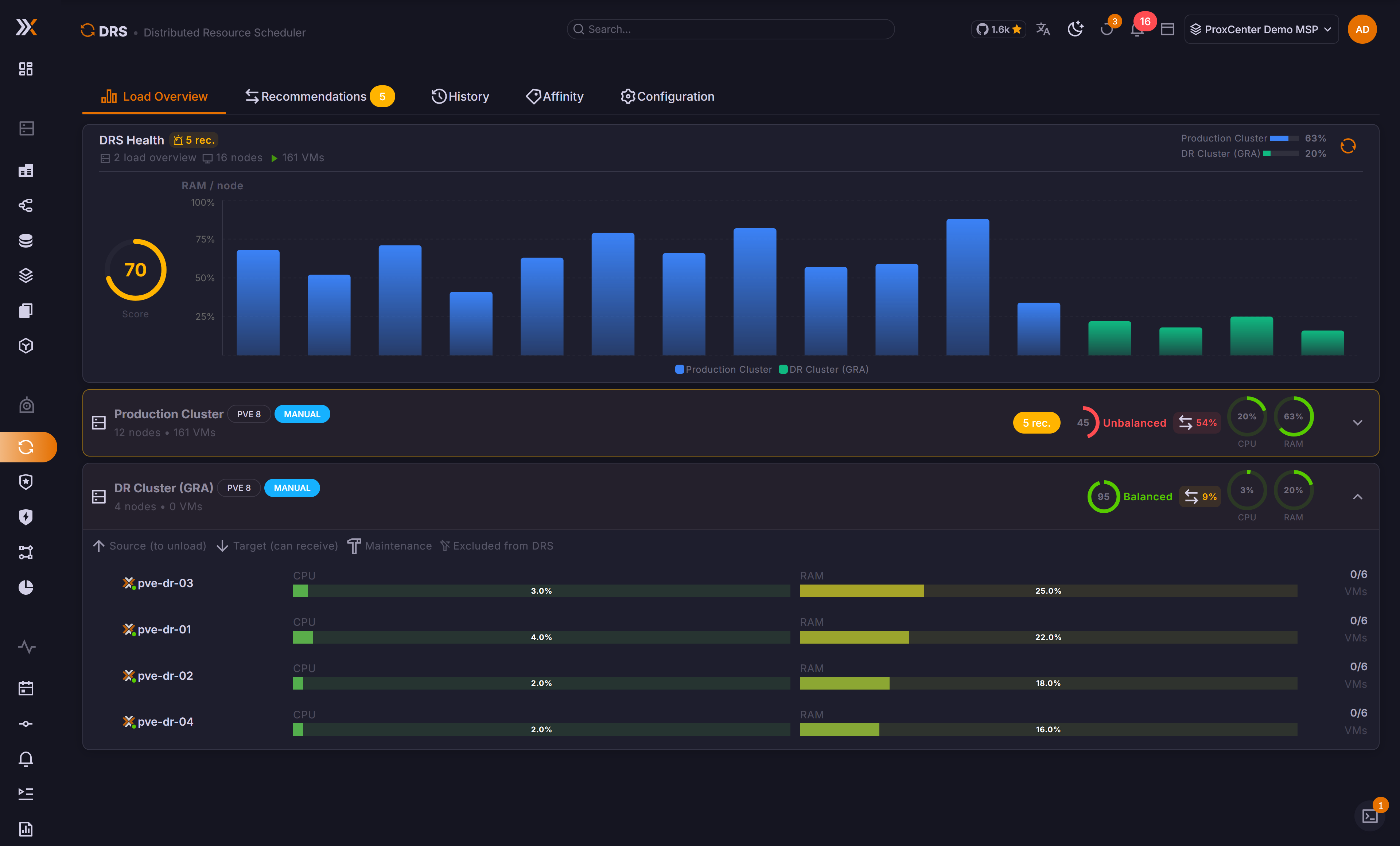Screen dimensions: 1400x846
Task: Click Production Cluster 63% RAM gauge
Action: click(x=1293, y=416)
